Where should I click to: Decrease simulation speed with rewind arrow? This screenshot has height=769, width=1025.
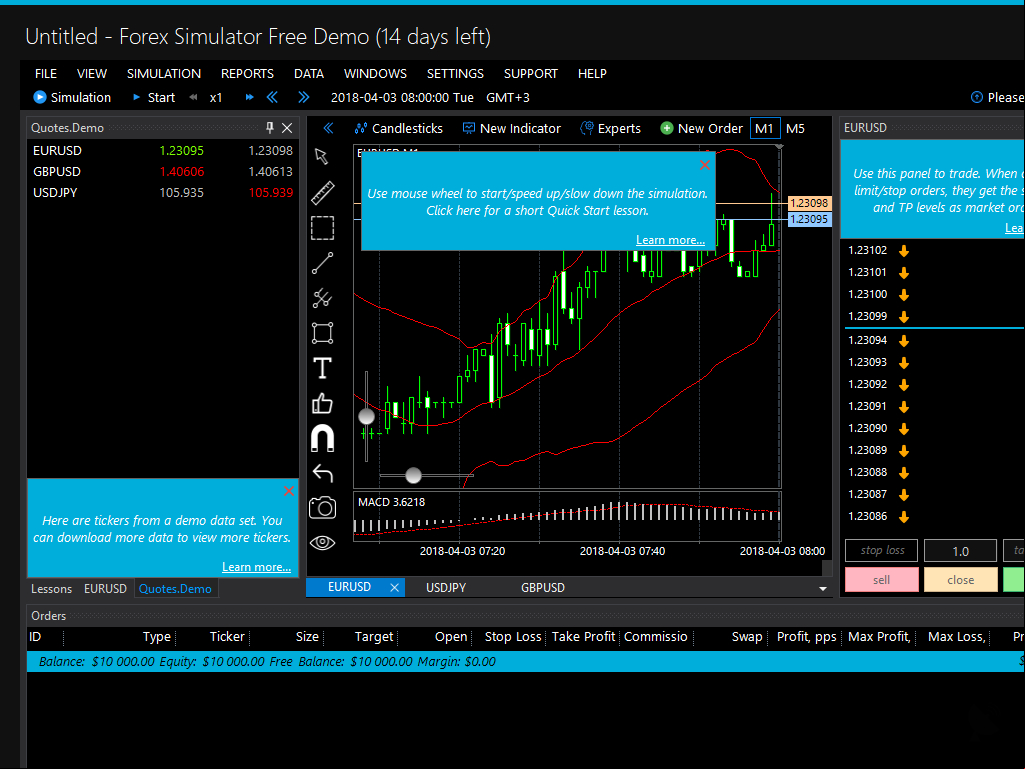(x=193, y=97)
